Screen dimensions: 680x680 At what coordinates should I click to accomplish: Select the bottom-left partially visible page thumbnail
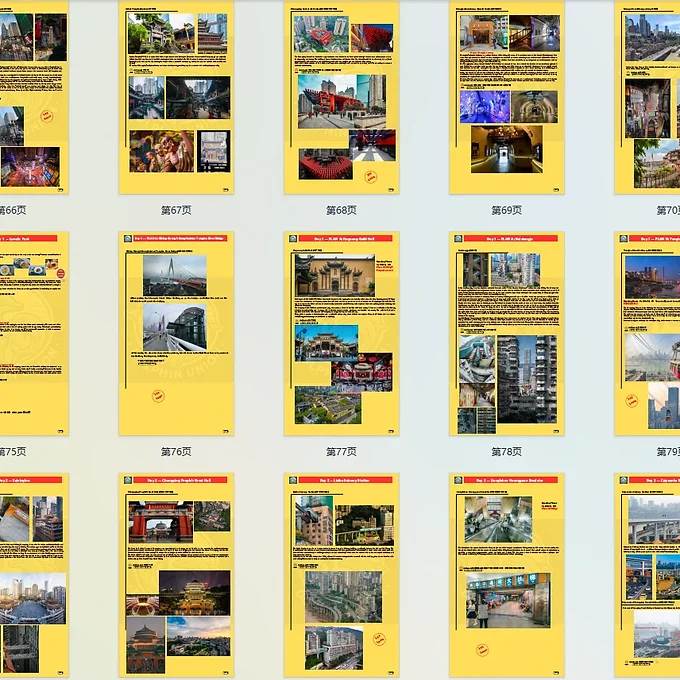[34, 575]
